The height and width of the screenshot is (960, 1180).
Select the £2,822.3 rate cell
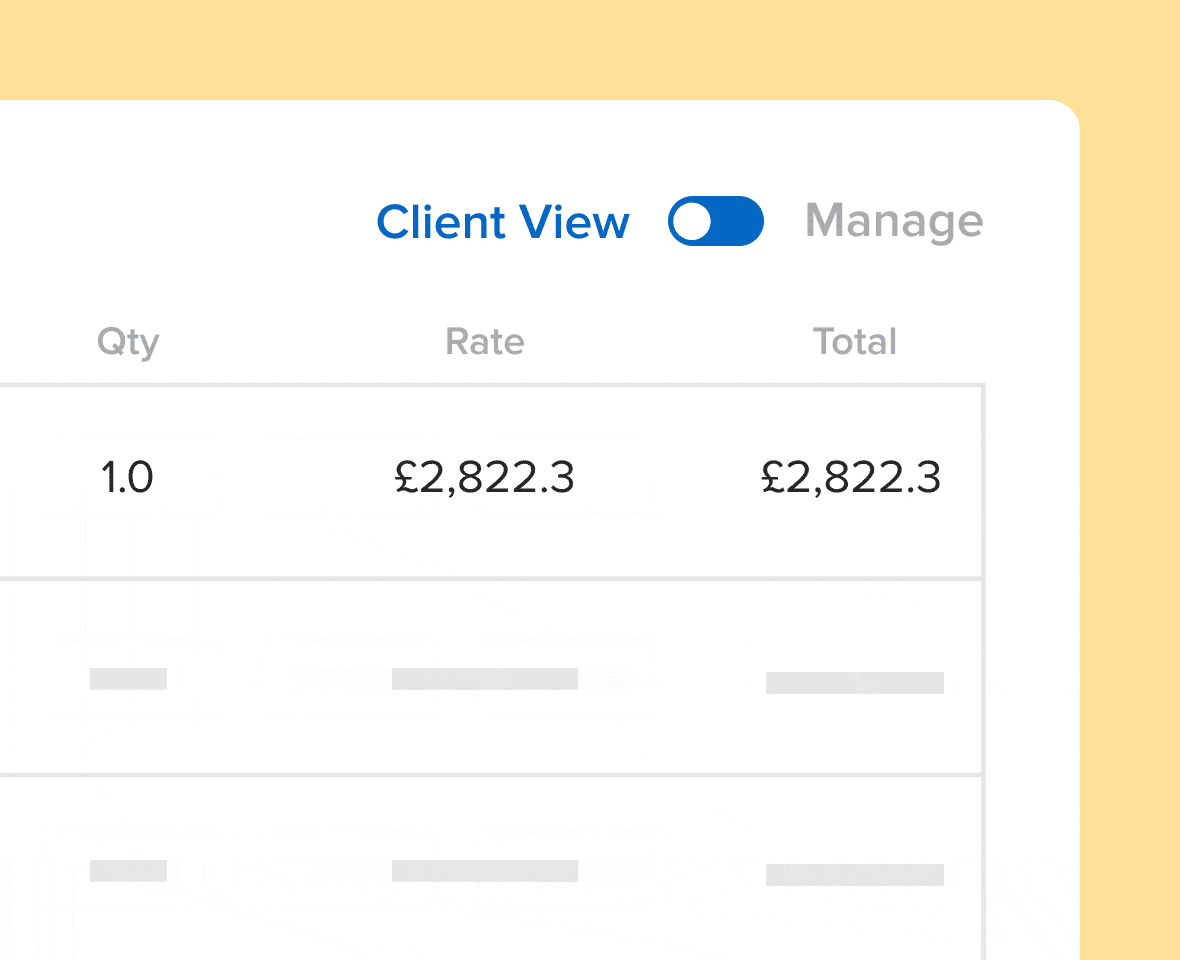[485, 478]
